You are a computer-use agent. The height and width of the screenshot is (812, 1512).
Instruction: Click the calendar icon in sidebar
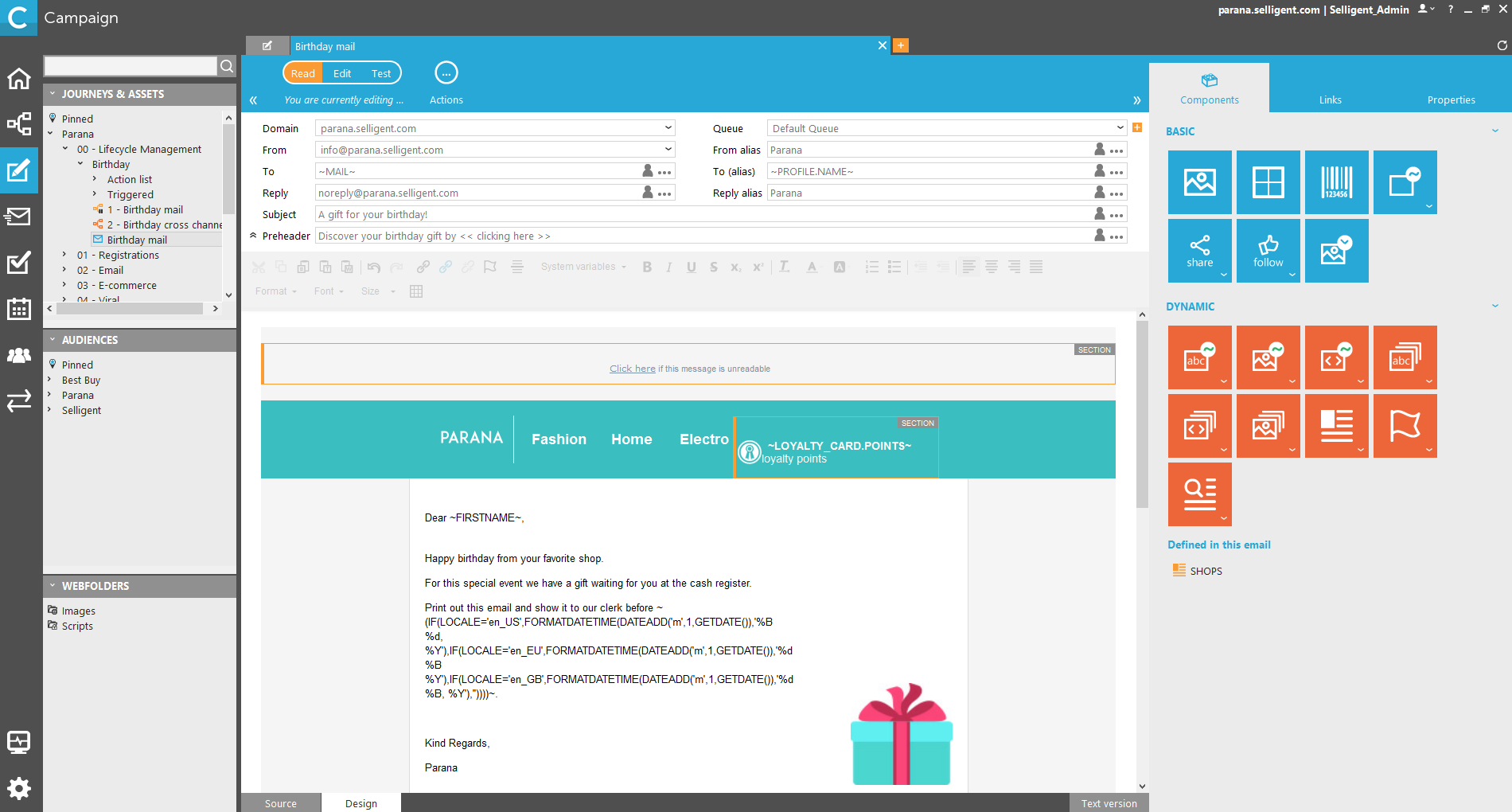pos(18,309)
